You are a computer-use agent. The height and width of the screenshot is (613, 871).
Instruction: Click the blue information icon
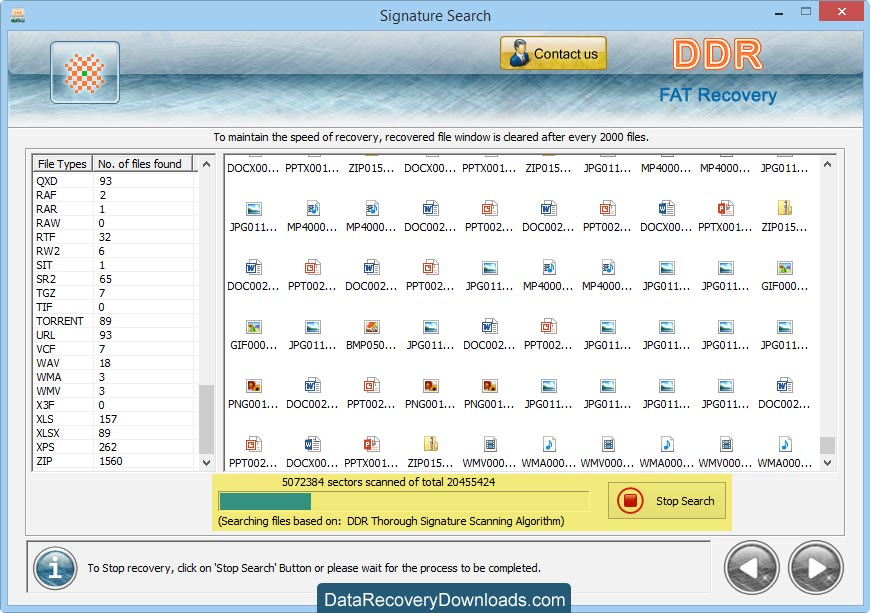click(x=55, y=568)
